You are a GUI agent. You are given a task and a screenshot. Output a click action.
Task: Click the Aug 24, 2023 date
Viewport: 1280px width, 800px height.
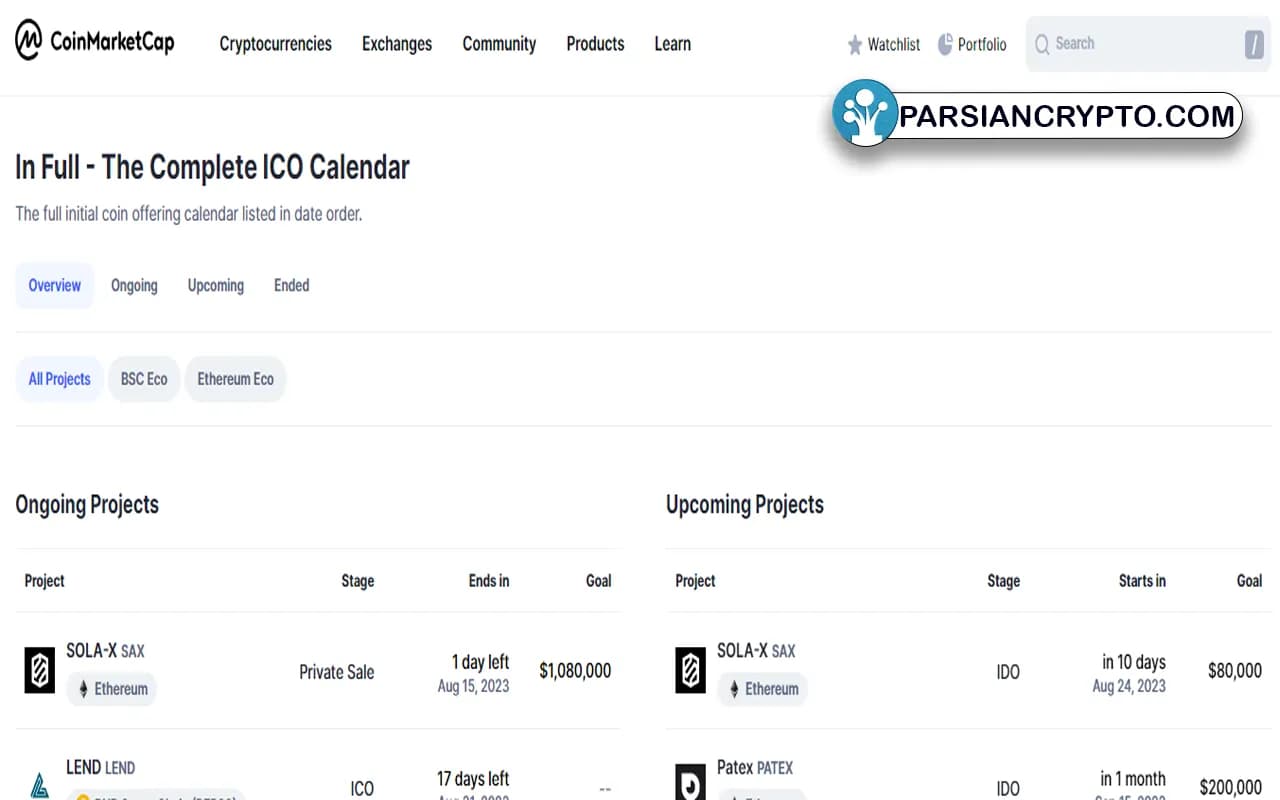coord(1129,686)
